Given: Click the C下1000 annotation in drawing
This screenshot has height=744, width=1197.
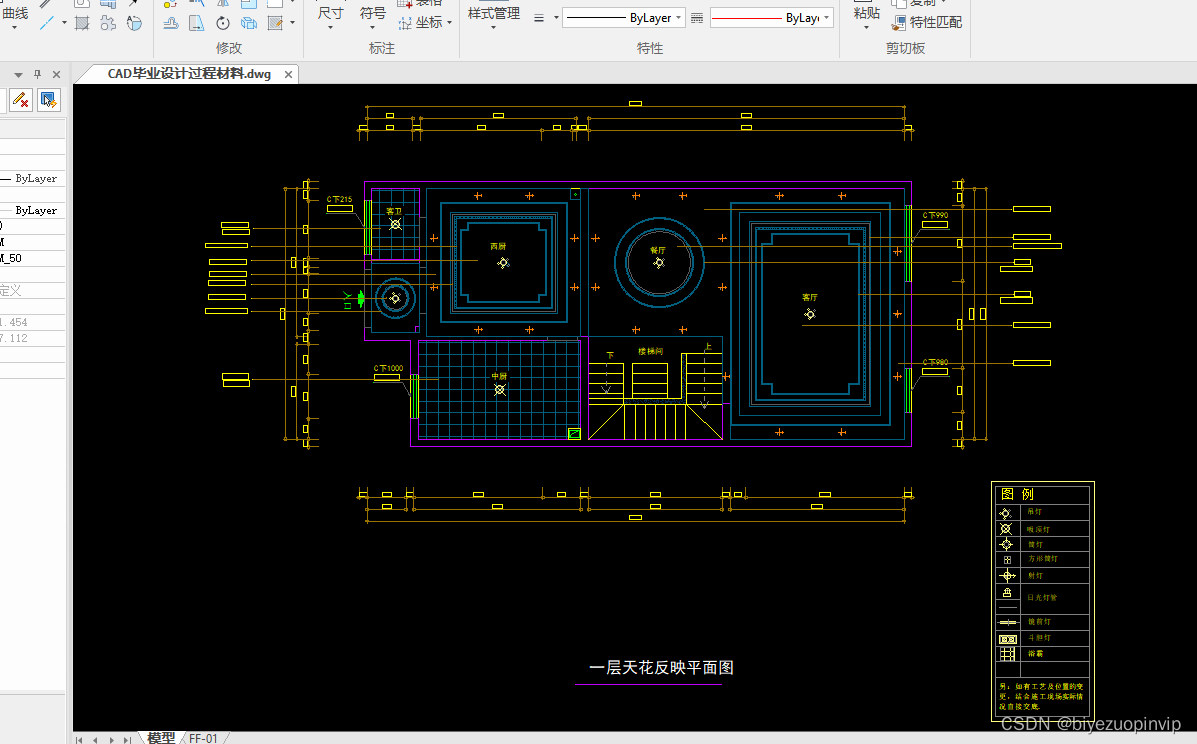Looking at the screenshot, I should pos(389,369).
